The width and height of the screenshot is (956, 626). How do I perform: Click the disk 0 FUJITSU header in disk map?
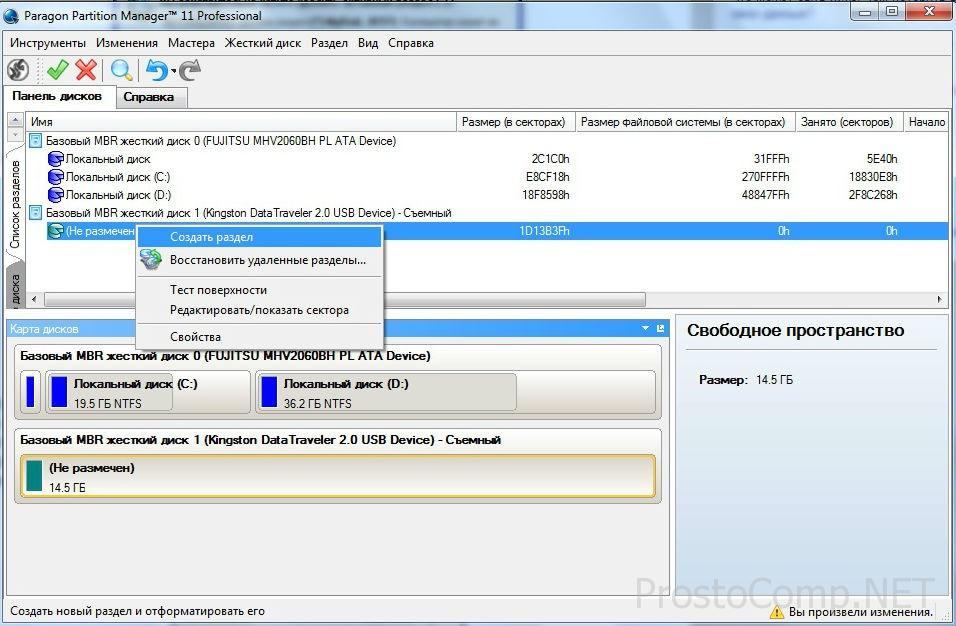pyautogui.click(x=225, y=356)
